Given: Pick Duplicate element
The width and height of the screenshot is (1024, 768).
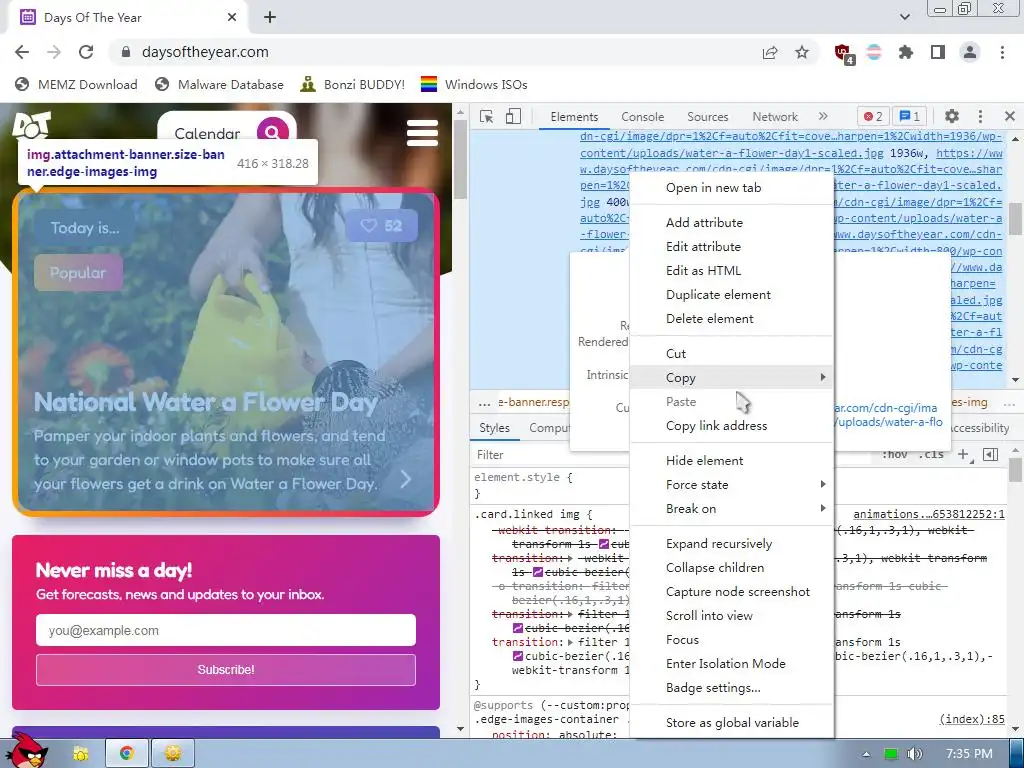Looking at the screenshot, I should point(732,295).
